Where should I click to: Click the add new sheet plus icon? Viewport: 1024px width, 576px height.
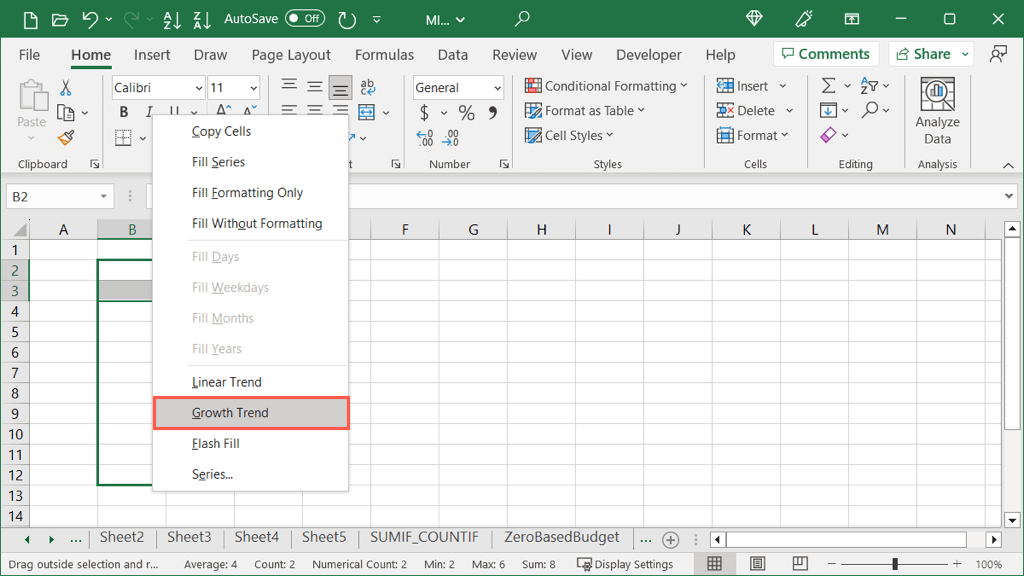[671, 539]
